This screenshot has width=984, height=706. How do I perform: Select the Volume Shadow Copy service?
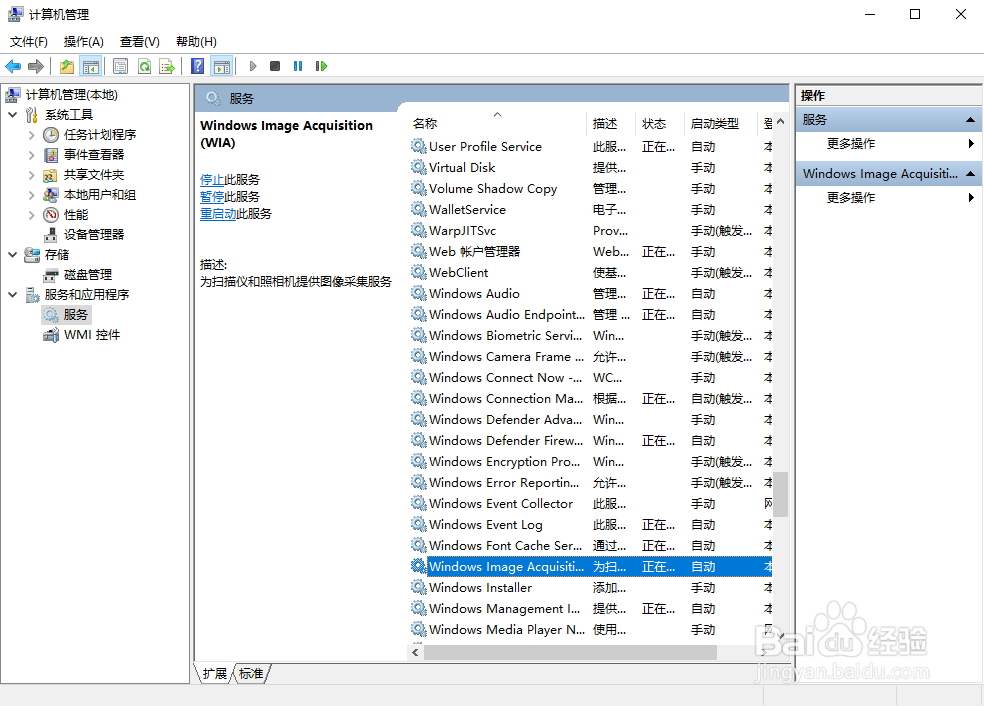pos(590,189)
